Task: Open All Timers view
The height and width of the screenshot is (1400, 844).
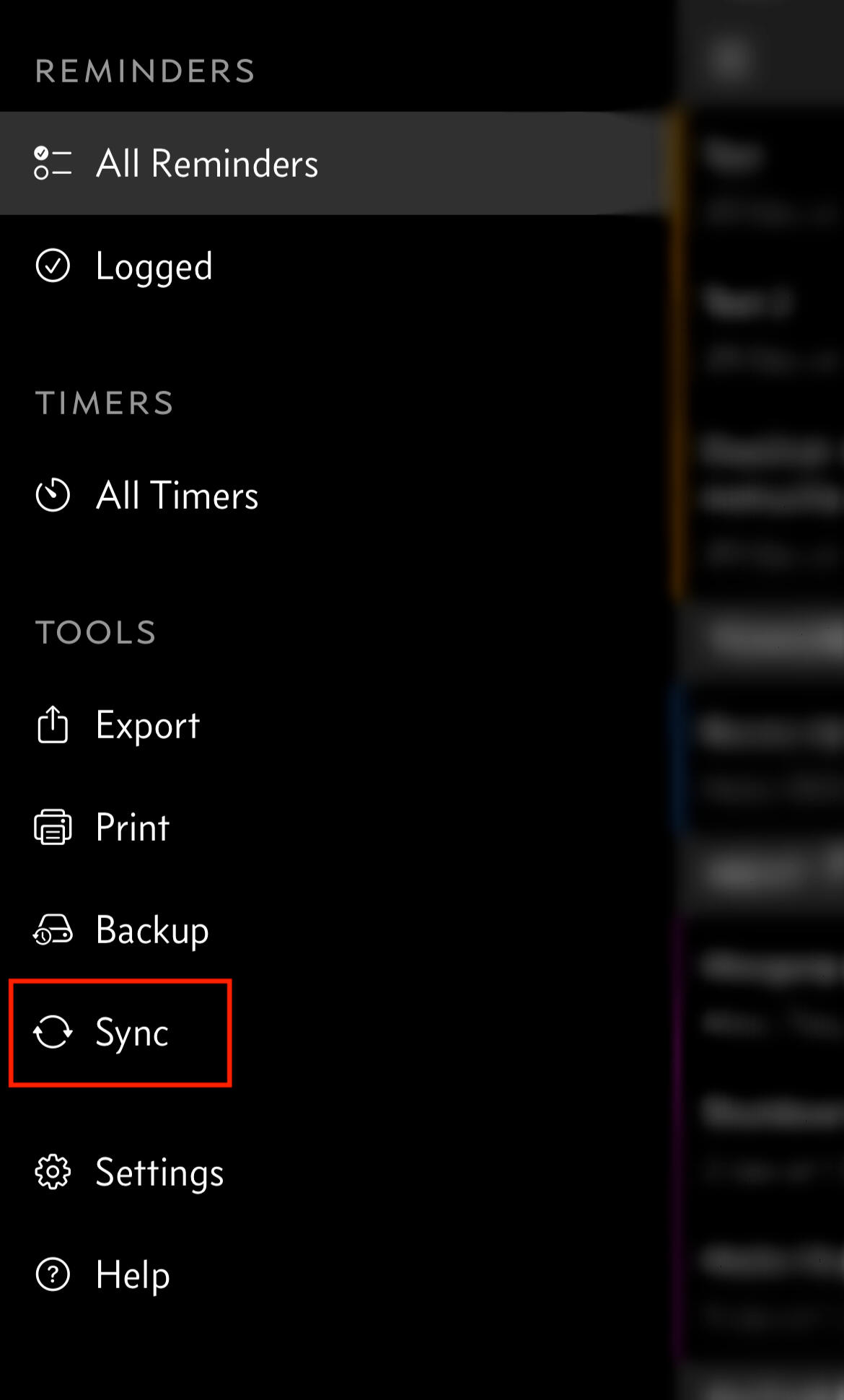Action: pos(177,496)
